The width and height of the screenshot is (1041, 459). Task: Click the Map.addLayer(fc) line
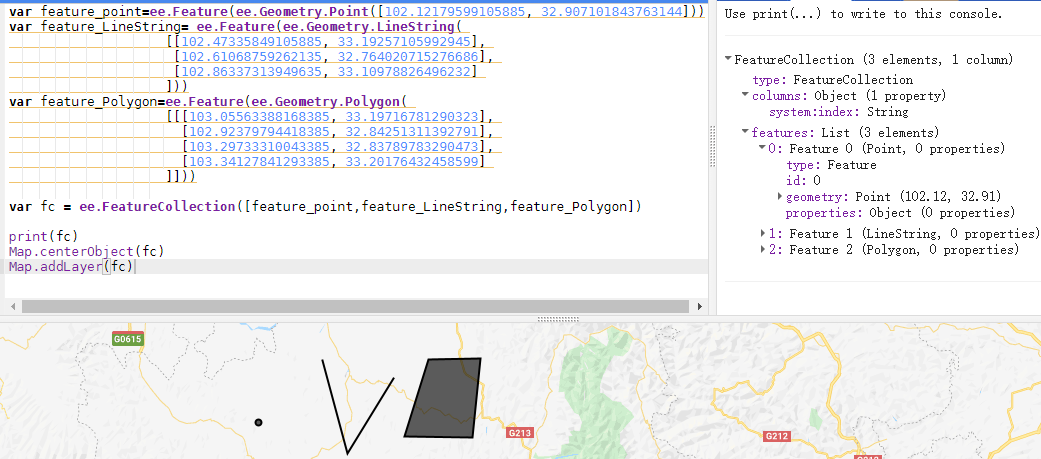point(72,267)
